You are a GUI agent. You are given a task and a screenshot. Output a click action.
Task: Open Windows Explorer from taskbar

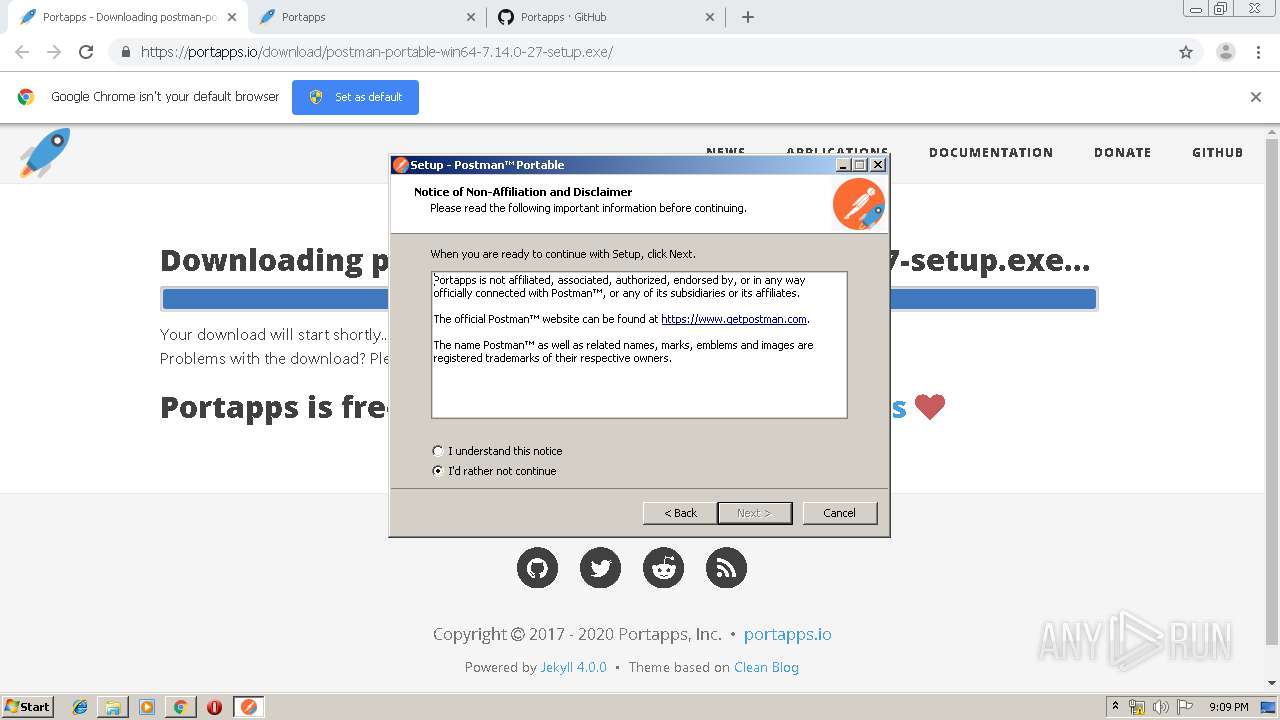coord(113,707)
